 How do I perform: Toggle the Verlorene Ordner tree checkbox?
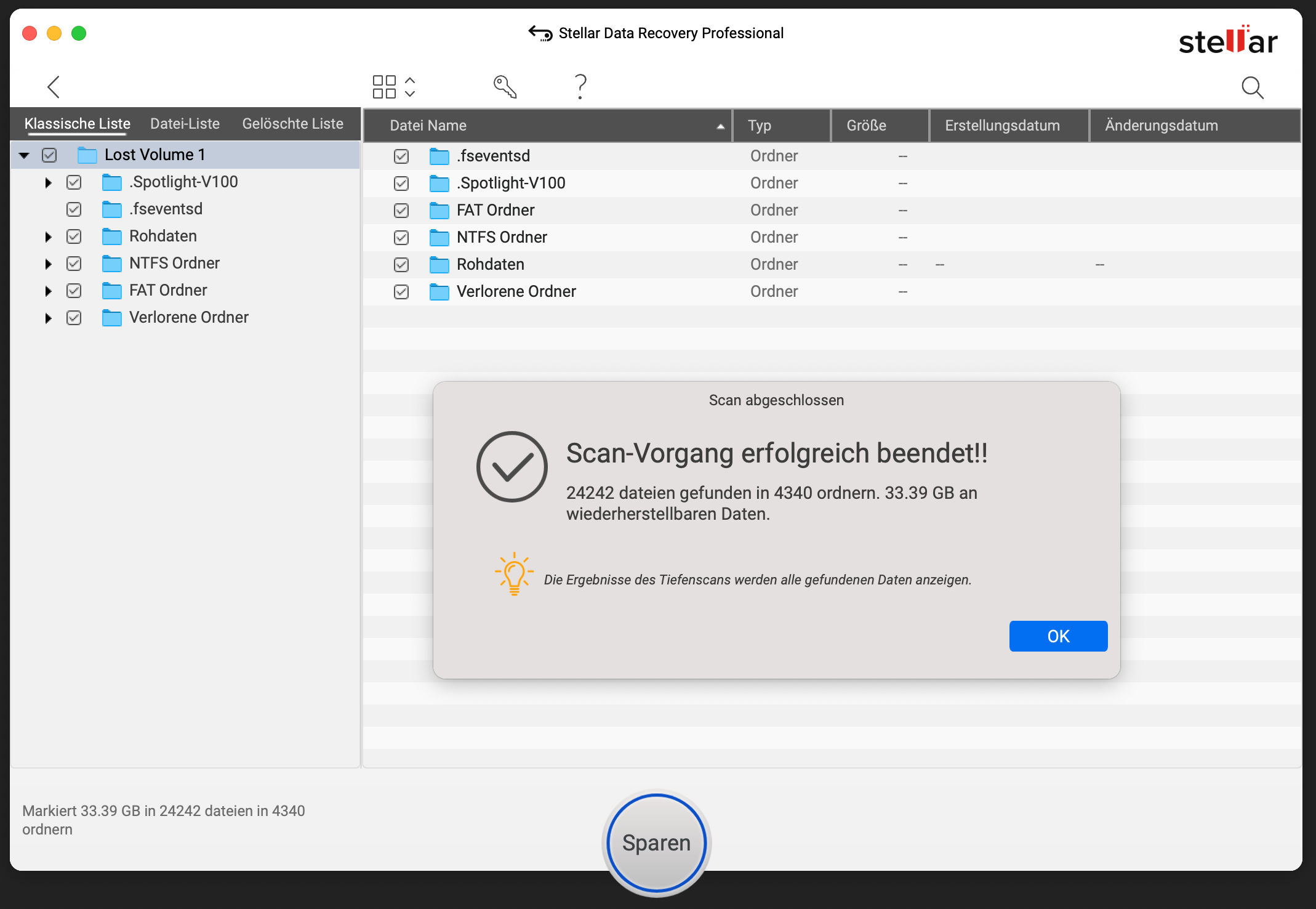click(x=74, y=318)
